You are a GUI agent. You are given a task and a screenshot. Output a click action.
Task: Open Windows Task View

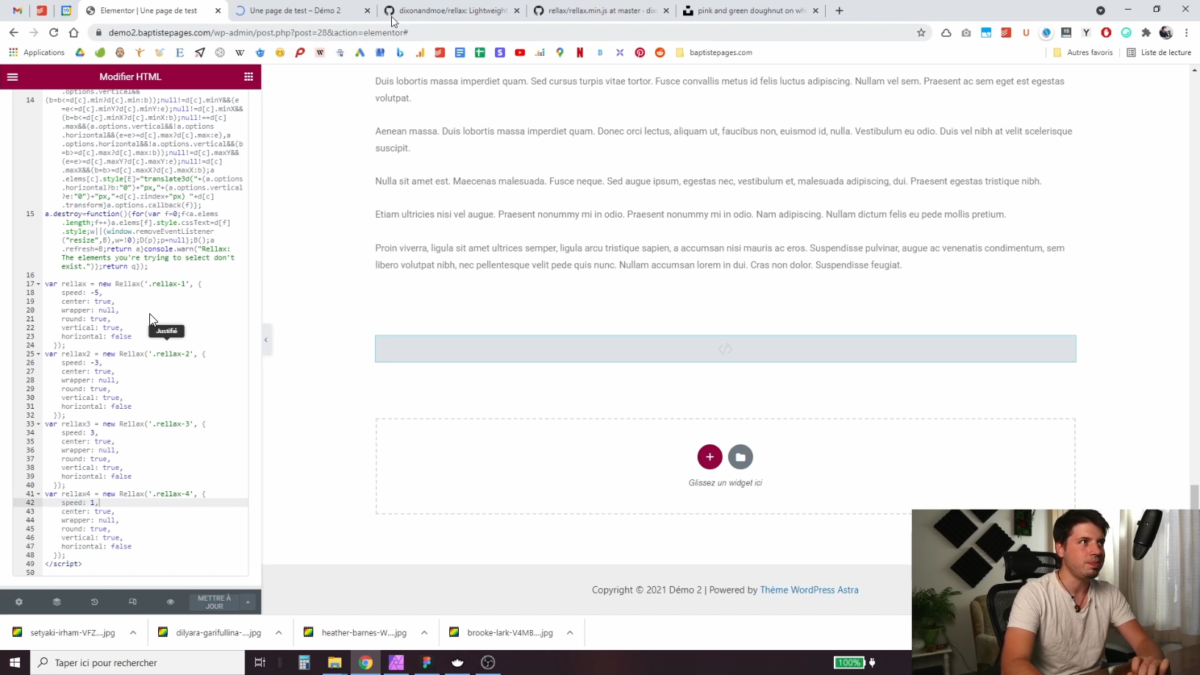coord(259,662)
